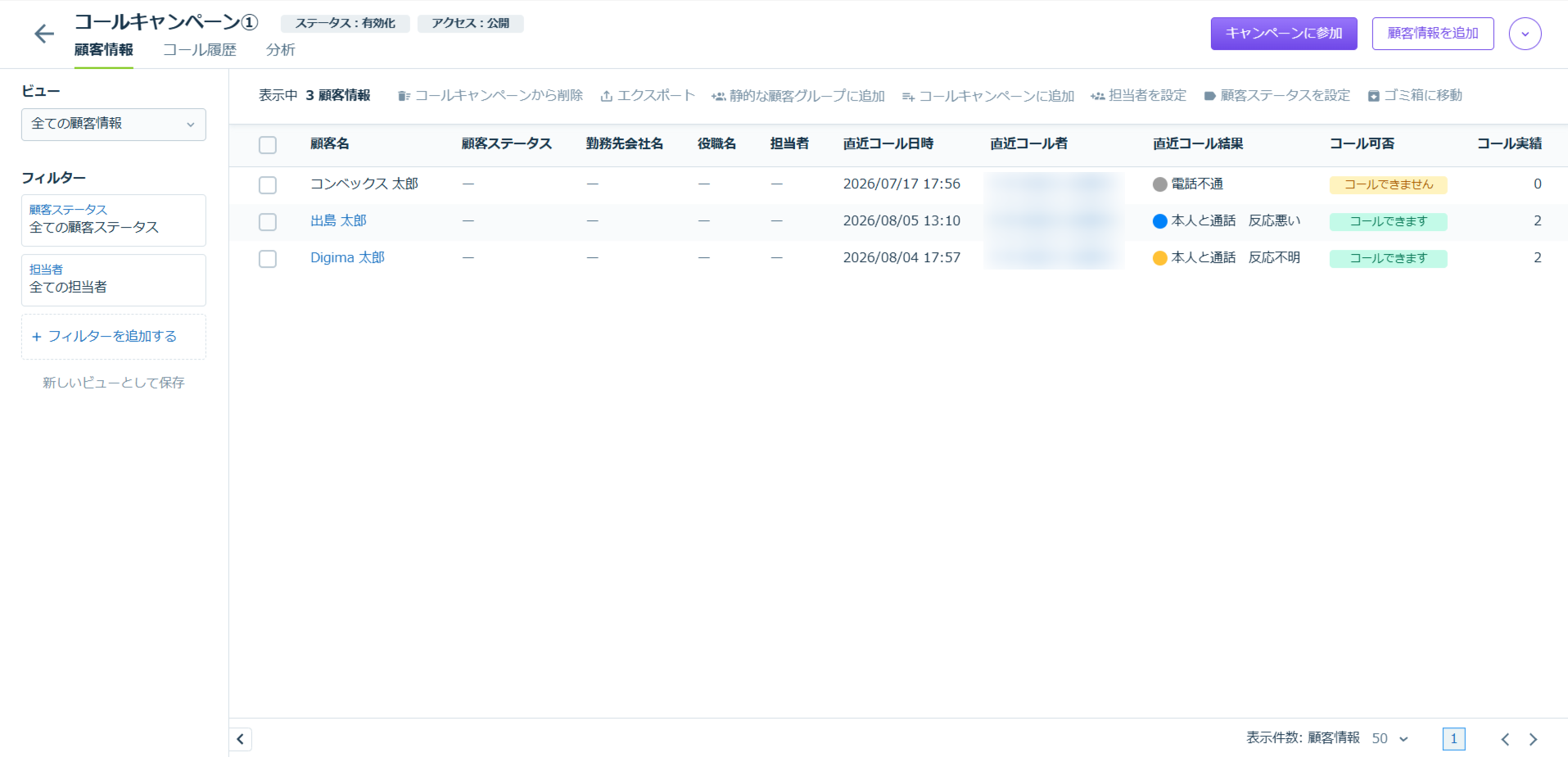Click the キャンペーンに参加 button
1568x757 pixels.
(x=1283, y=34)
